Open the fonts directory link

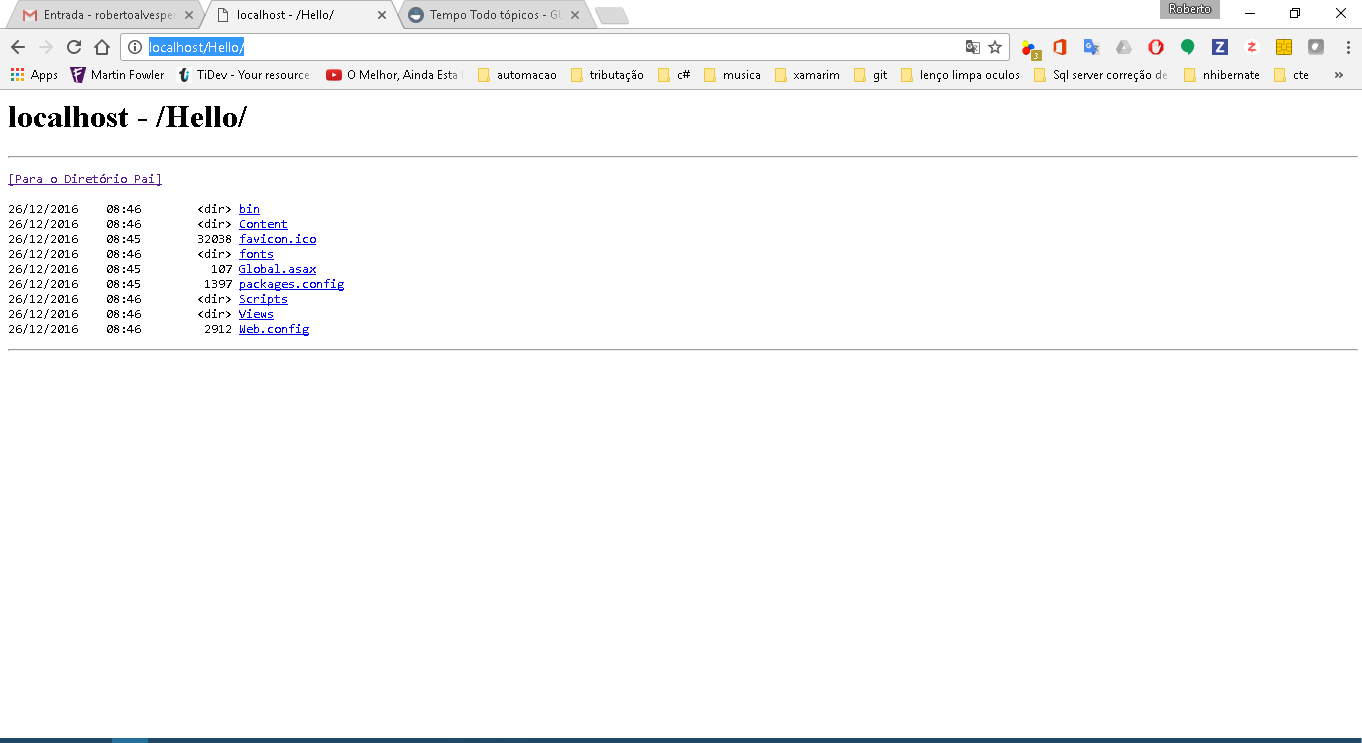pyautogui.click(x=256, y=254)
